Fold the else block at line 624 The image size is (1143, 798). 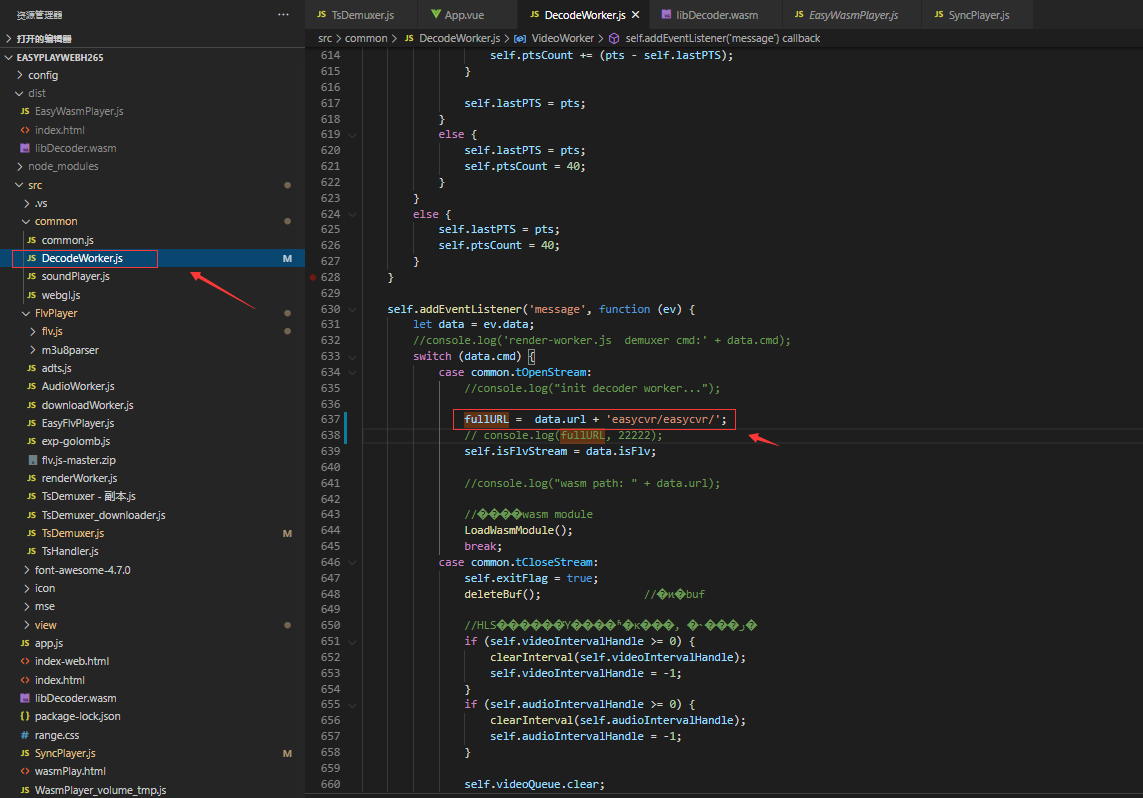pos(353,214)
